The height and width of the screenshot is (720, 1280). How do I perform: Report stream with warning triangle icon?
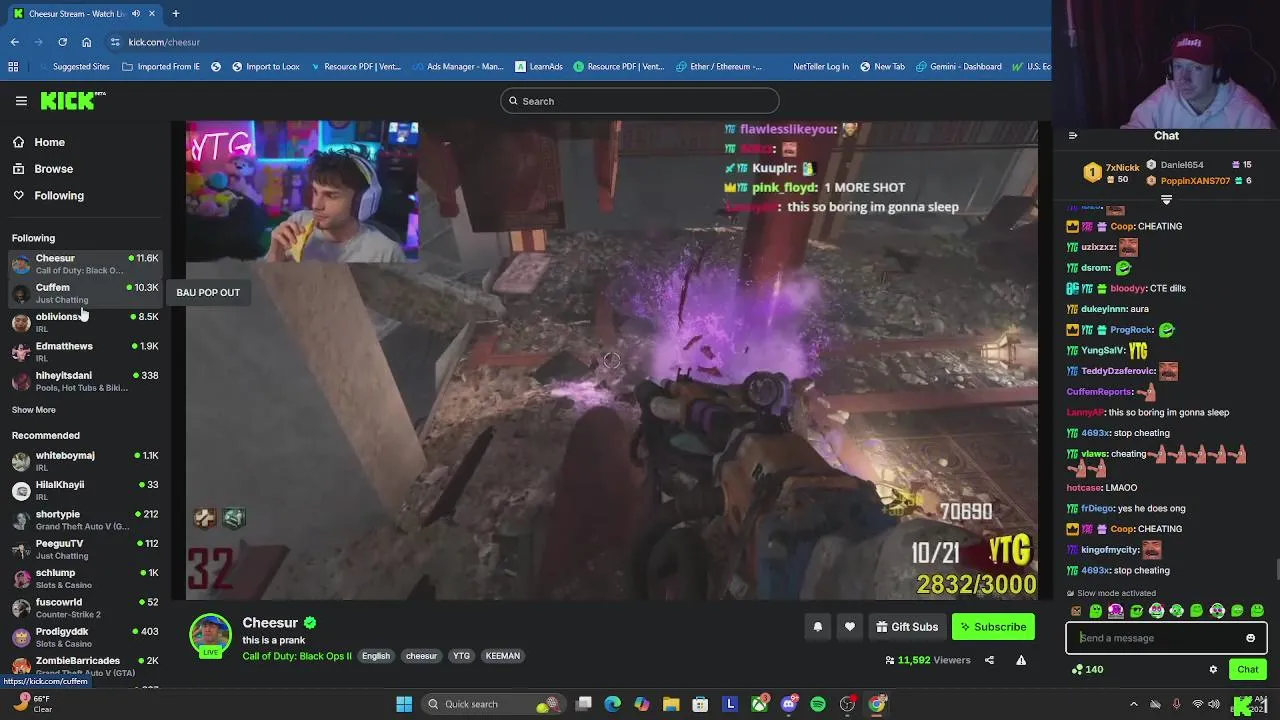pos(1021,660)
